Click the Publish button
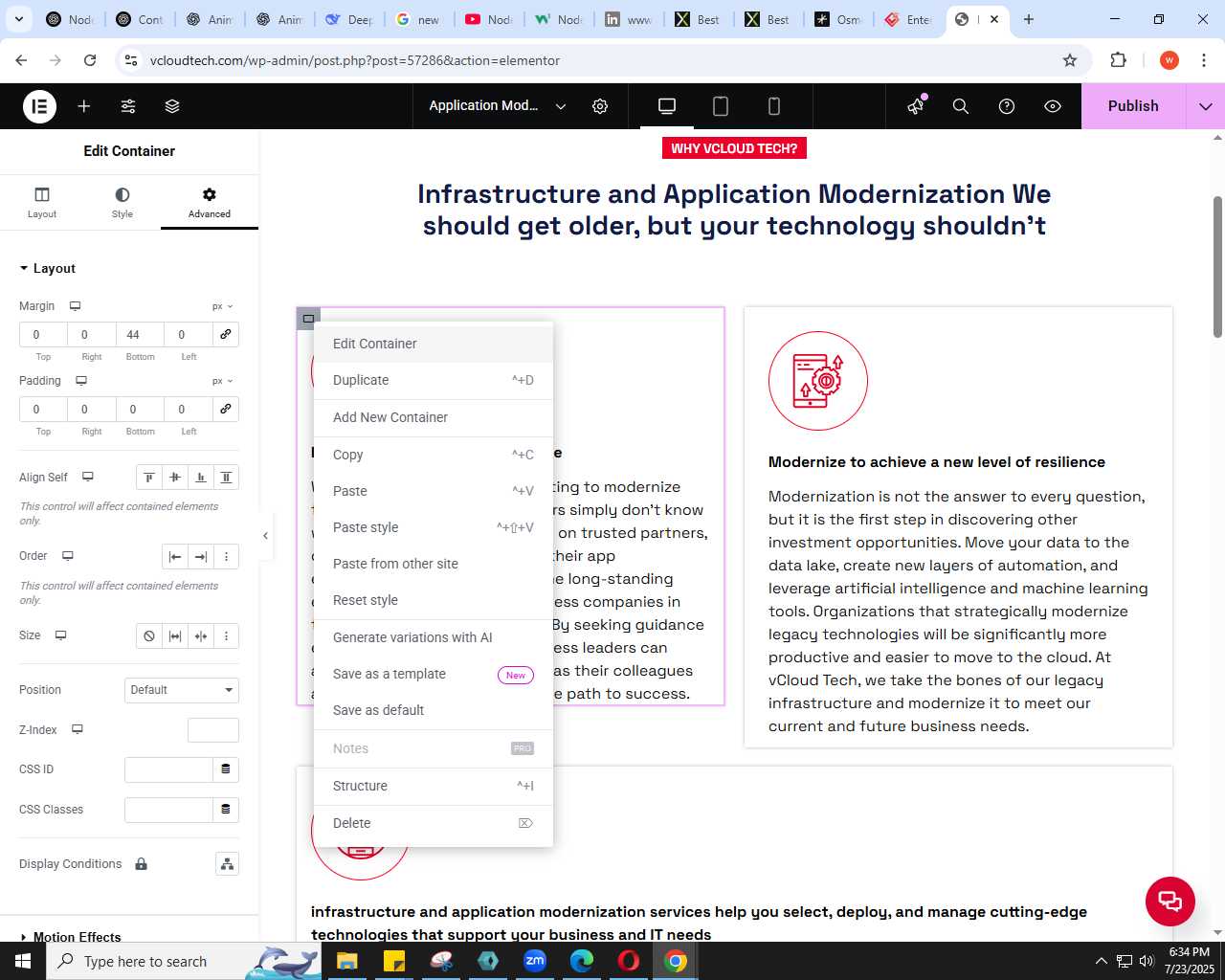1225x980 pixels. click(1133, 106)
